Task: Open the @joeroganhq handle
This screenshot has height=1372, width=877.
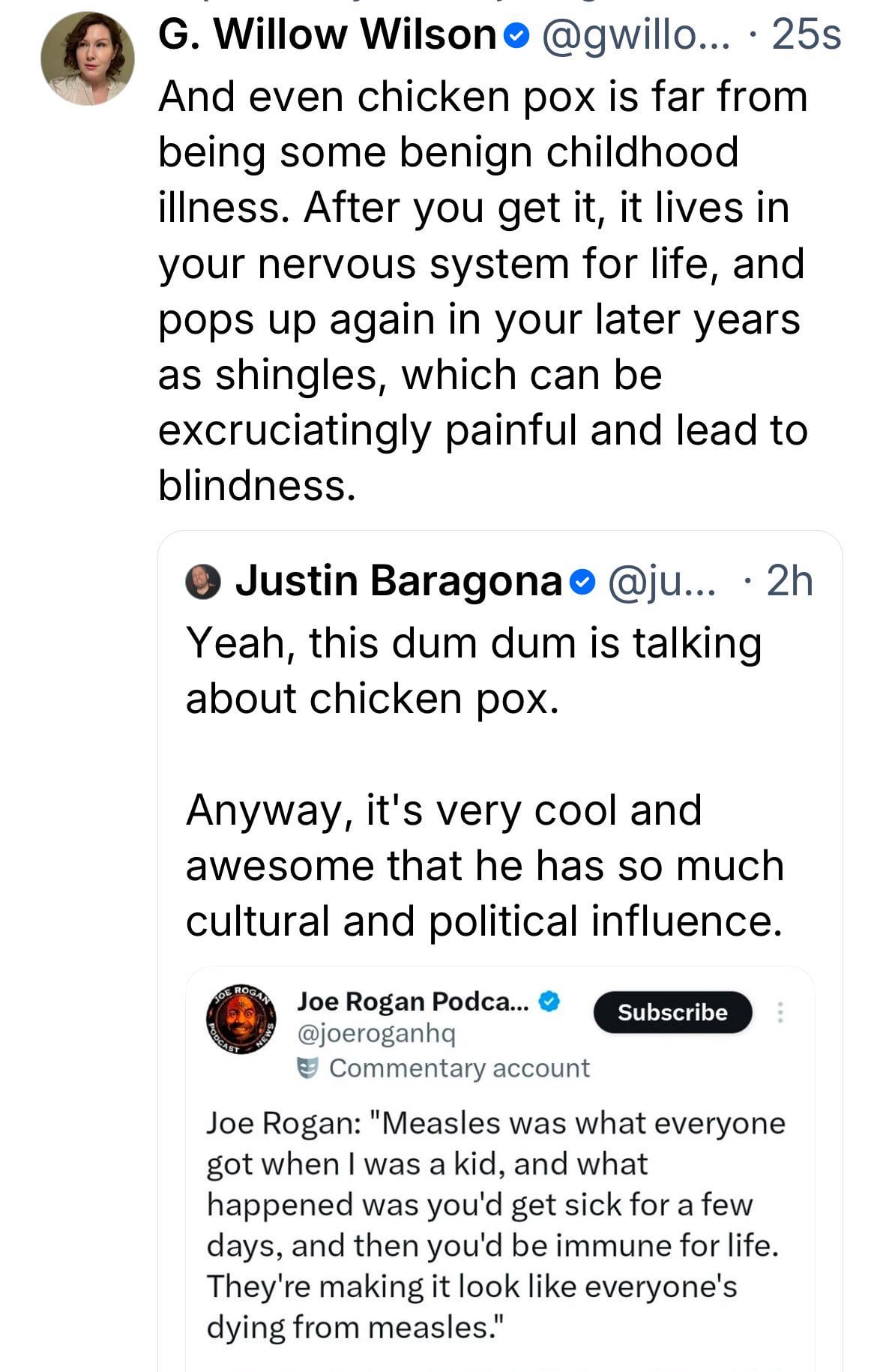Action: coord(376,1035)
